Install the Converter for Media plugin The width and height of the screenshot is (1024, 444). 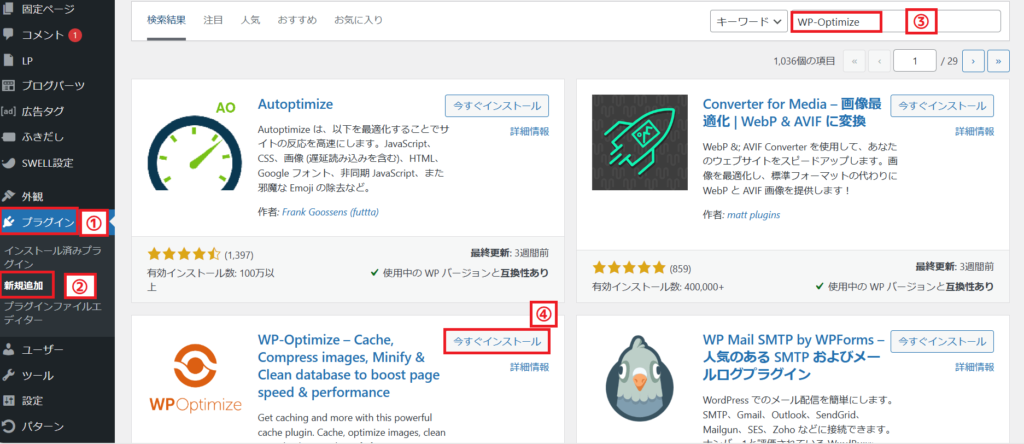click(x=942, y=106)
